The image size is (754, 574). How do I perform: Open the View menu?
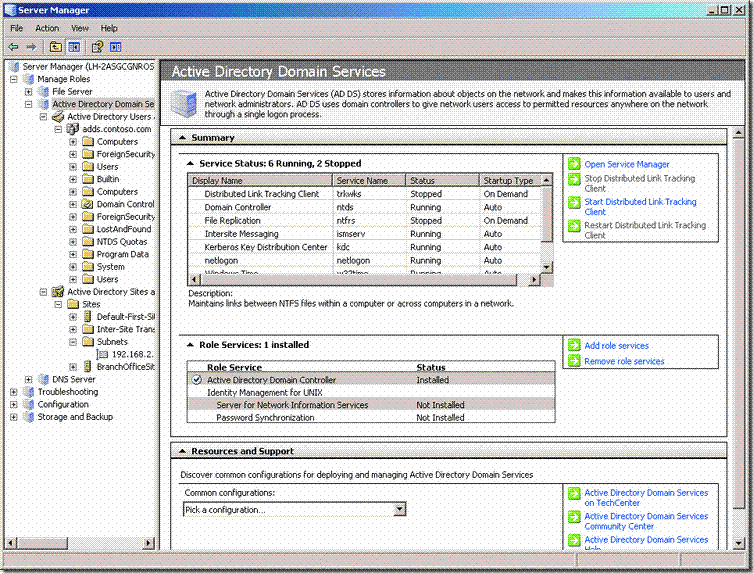pyautogui.click(x=80, y=28)
